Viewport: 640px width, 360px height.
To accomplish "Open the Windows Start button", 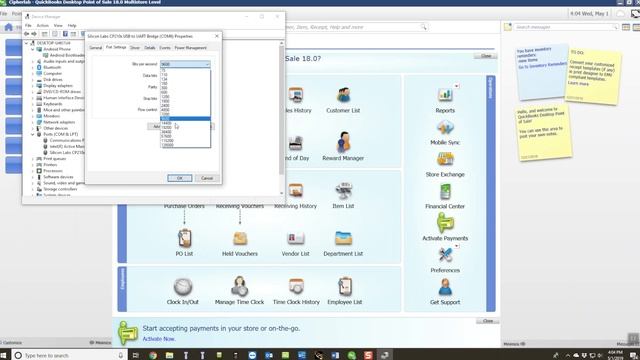I will coord(4,355).
